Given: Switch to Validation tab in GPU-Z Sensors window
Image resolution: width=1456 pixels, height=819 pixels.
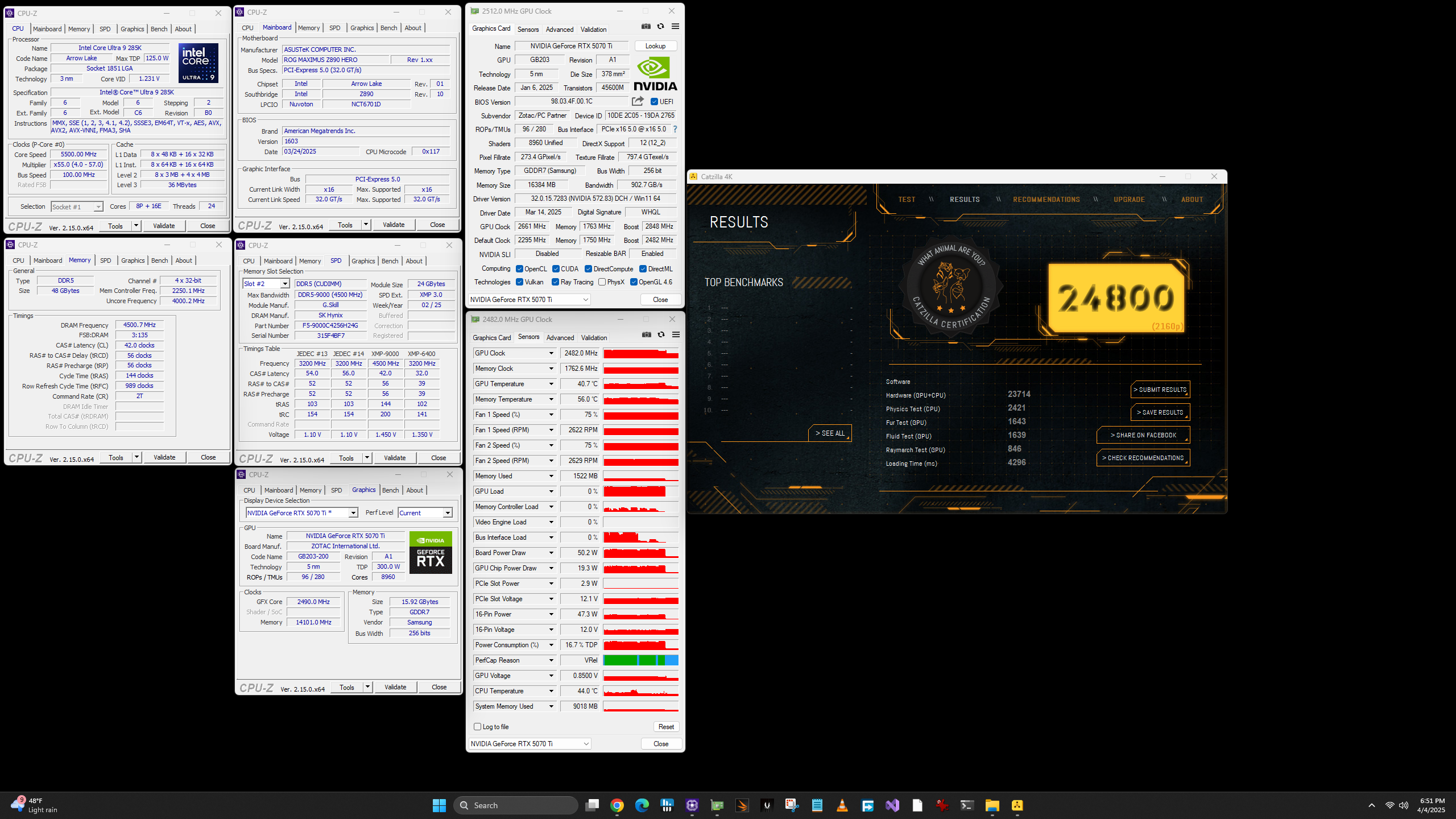Looking at the screenshot, I should [x=594, y=338].
